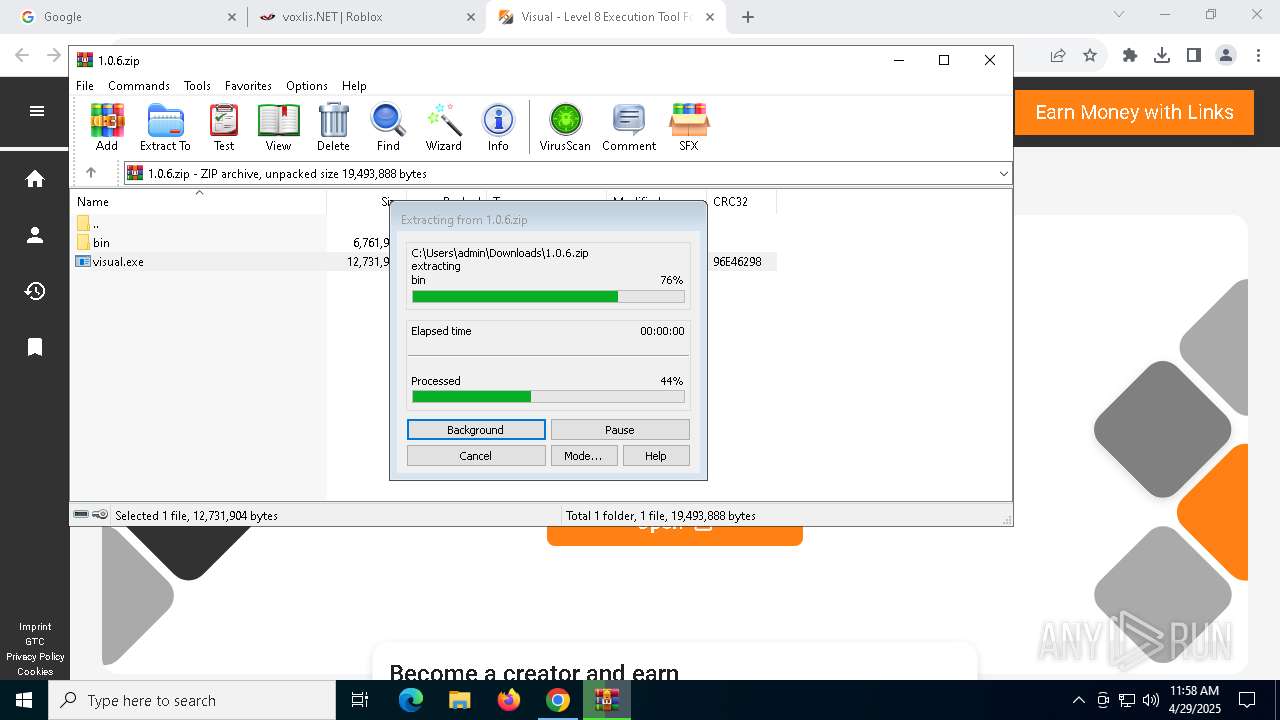Image resolution: width=1280 pixels, height=720 pixels.
Task: Pause the extraction
Action: [620, 430]
